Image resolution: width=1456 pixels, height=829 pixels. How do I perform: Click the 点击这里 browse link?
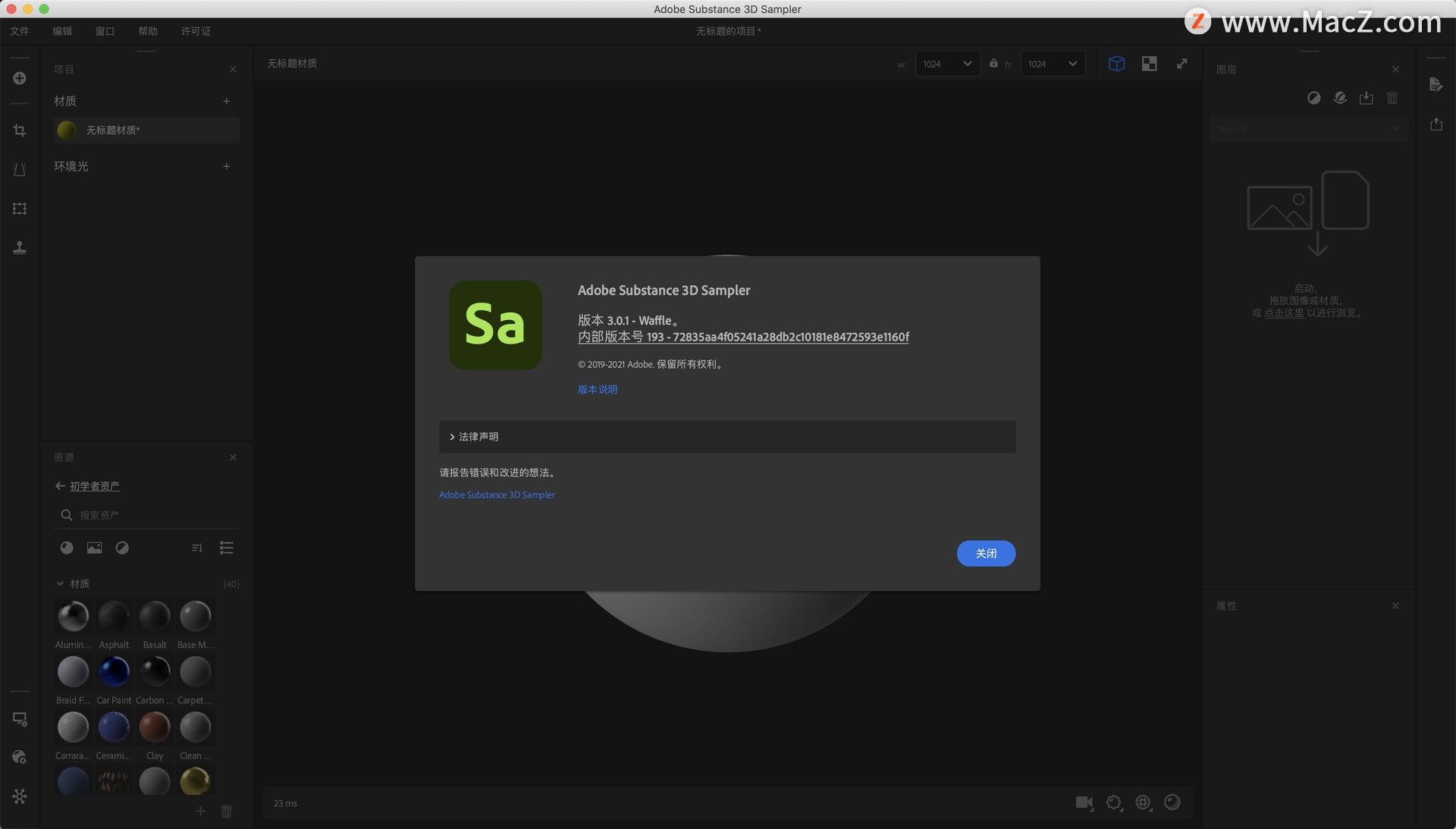click(x=1284, y=312)
